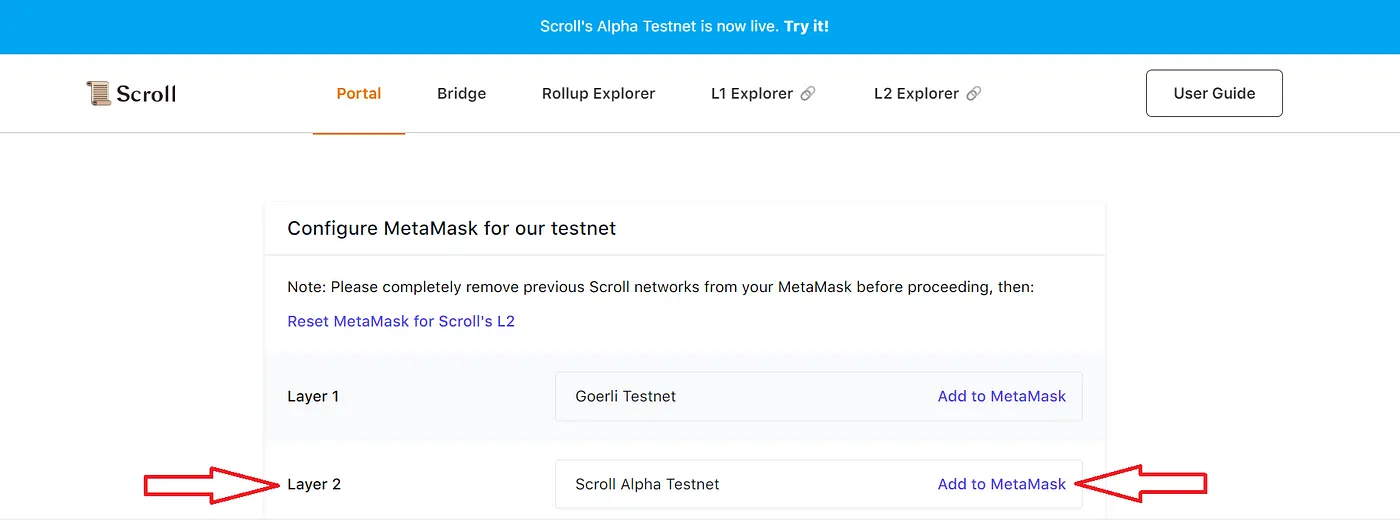
Task: Open the L1 Explorer menu text
Action: click(752, 94)
